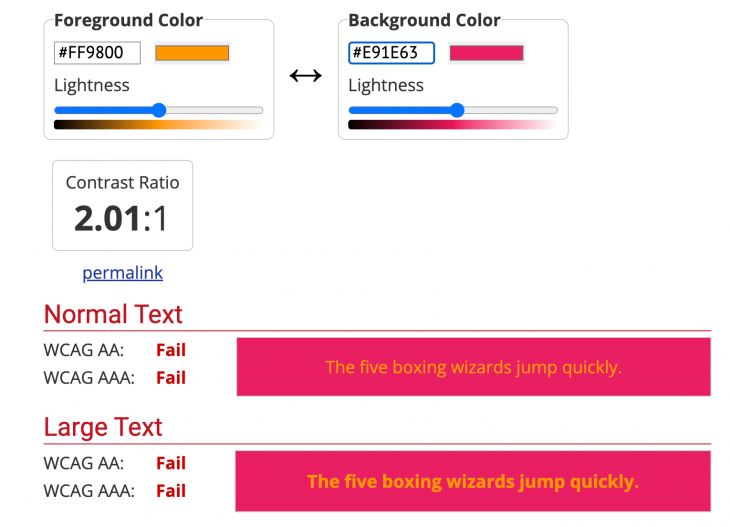Focus the Background Color hex field #E91E63
Screen dimensions: 730x527
pos(391,53)
